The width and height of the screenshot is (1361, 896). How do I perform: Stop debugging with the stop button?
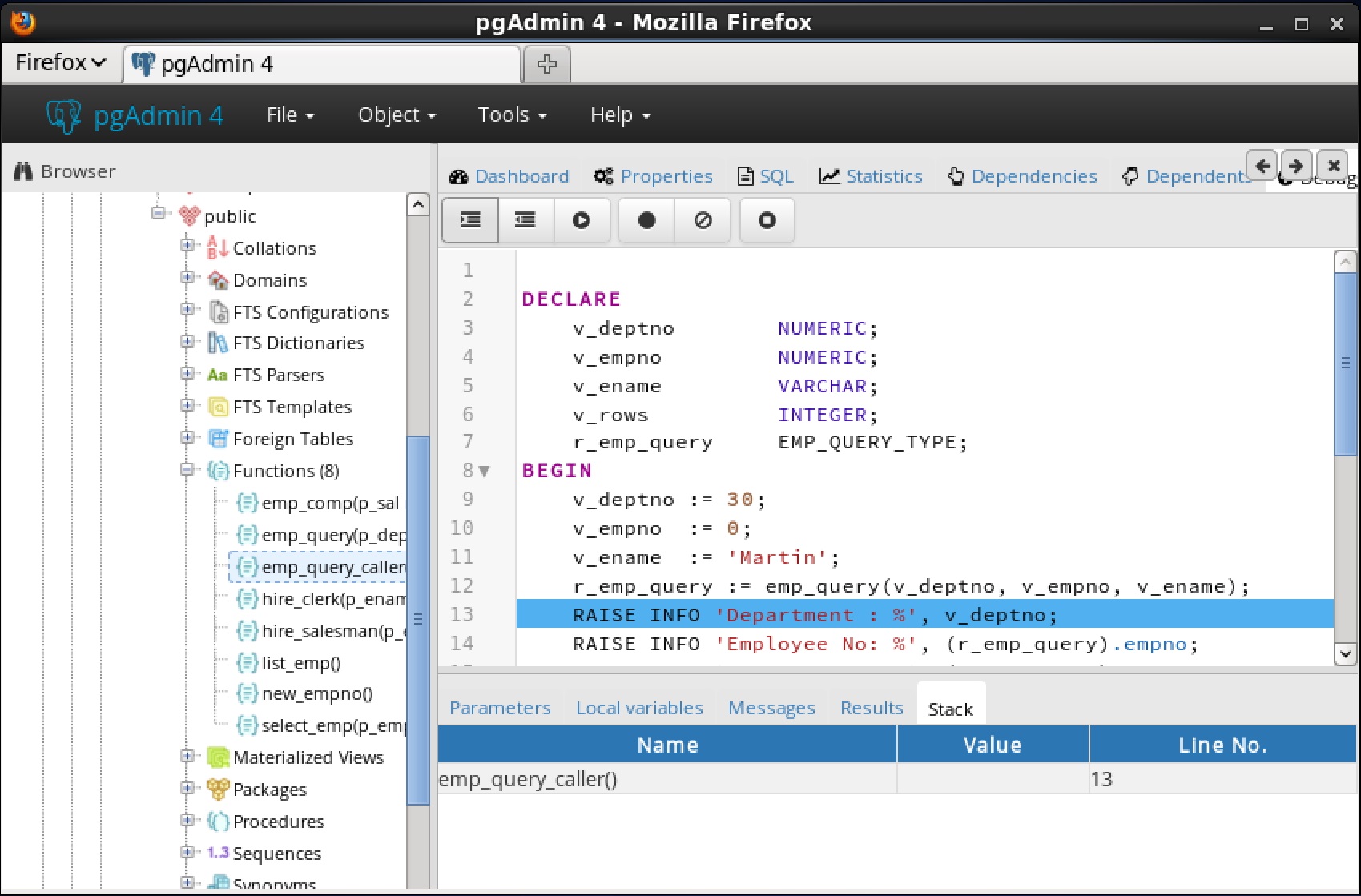pos(767,220)
